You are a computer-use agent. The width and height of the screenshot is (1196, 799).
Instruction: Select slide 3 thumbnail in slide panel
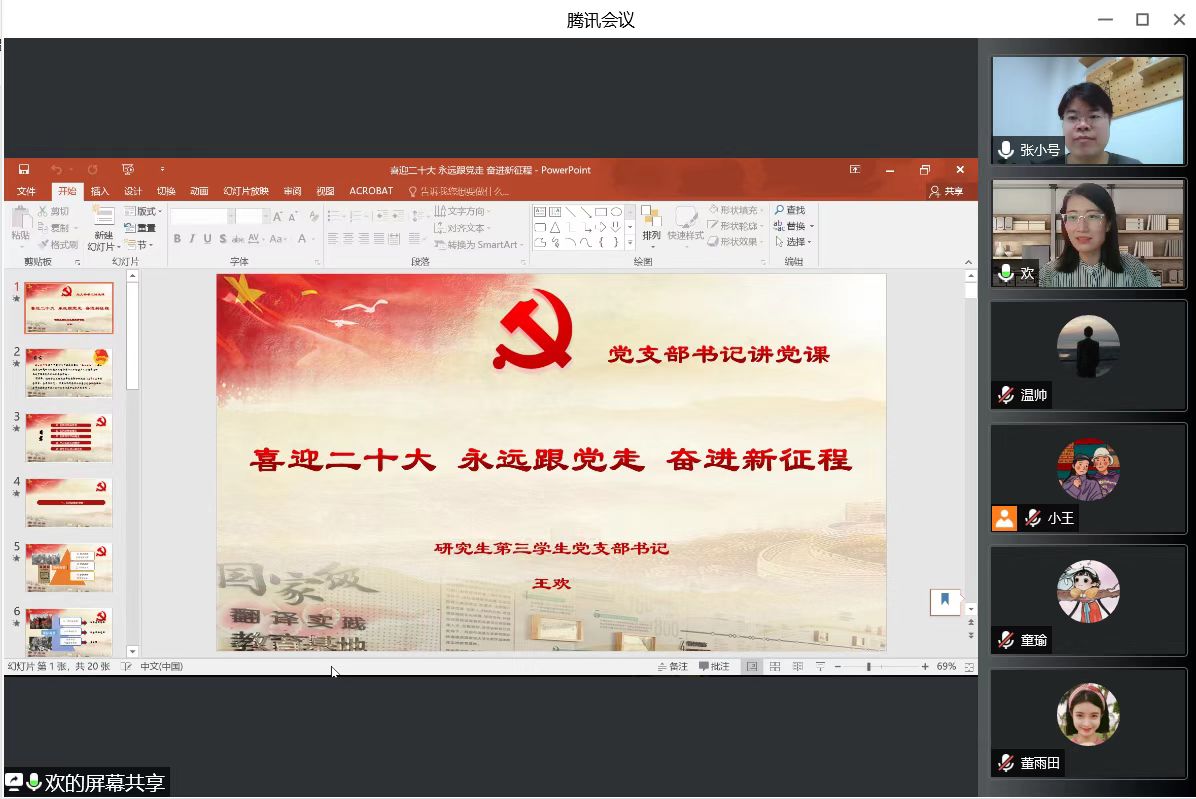tap(69, 436)
